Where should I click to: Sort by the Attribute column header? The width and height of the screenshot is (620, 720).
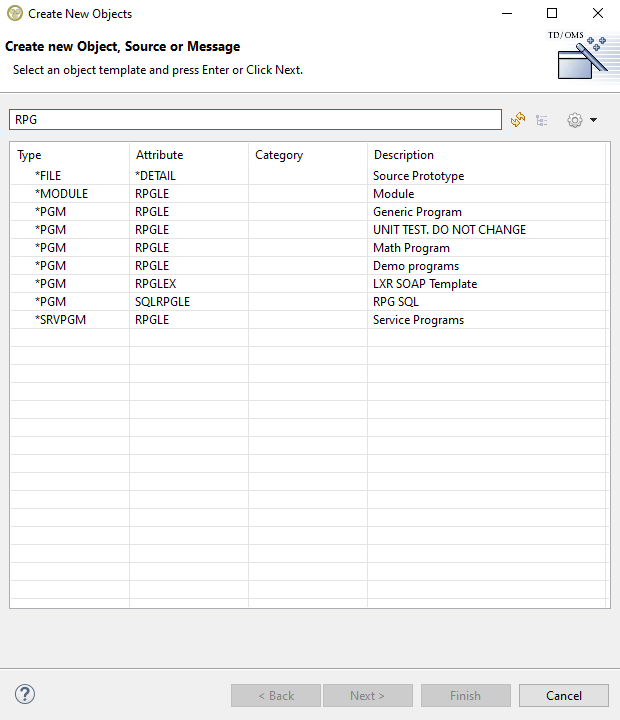[188, 155]
